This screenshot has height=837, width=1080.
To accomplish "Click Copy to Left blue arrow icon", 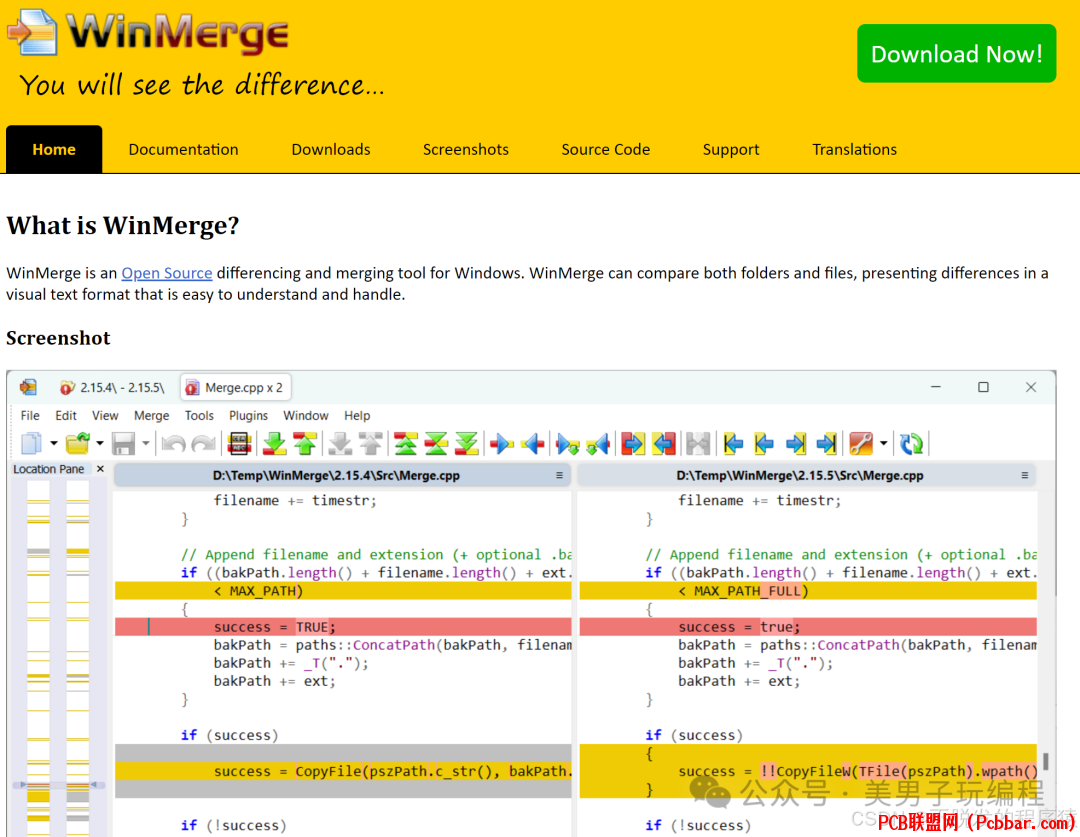I will click(x=532, y=444).
